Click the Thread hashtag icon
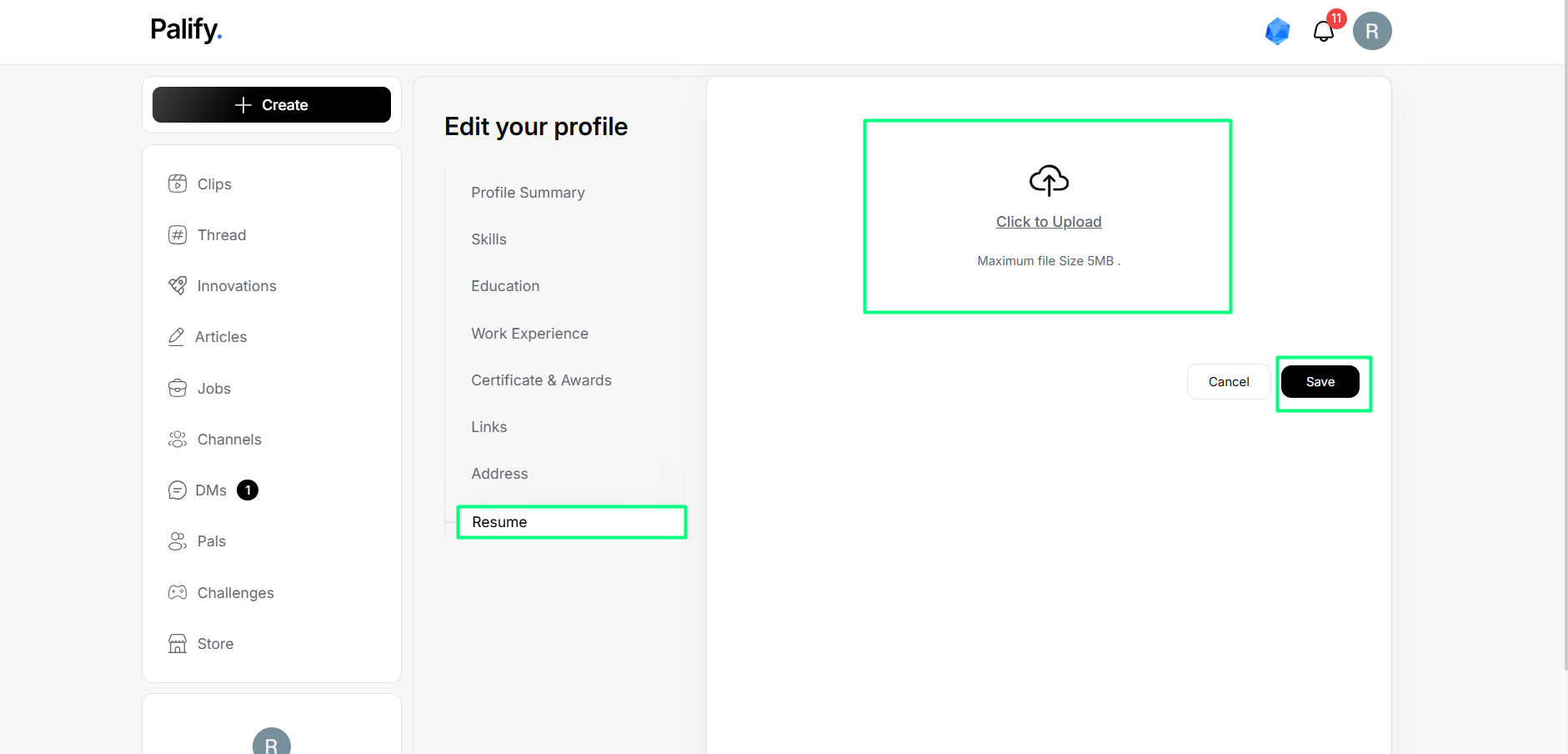The width and height of the screenshot is (1568, 754). click(x=178, y=234)
